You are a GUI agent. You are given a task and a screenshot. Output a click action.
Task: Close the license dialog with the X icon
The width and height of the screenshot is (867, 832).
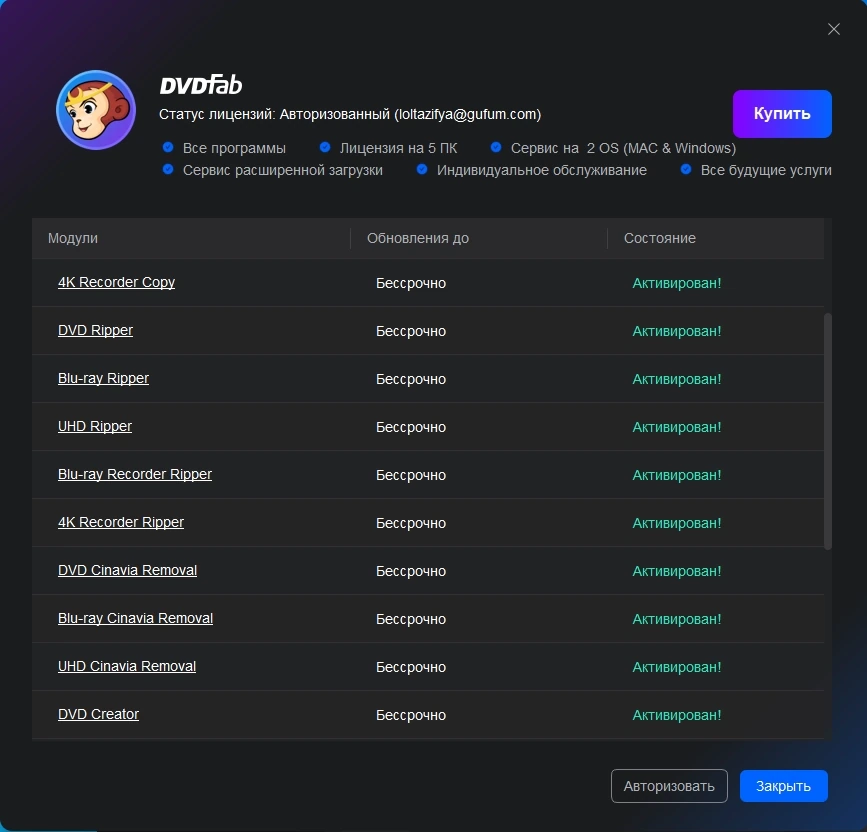(x=834, y=29)
